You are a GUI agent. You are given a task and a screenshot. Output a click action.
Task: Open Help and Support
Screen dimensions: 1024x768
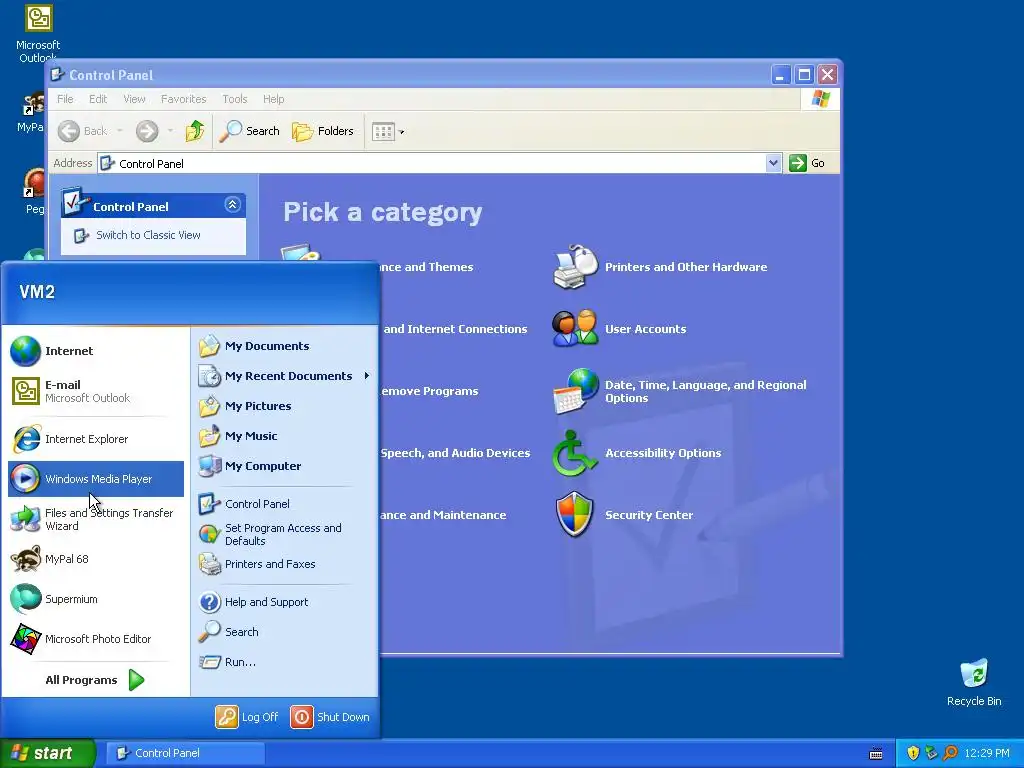(284, 601)
